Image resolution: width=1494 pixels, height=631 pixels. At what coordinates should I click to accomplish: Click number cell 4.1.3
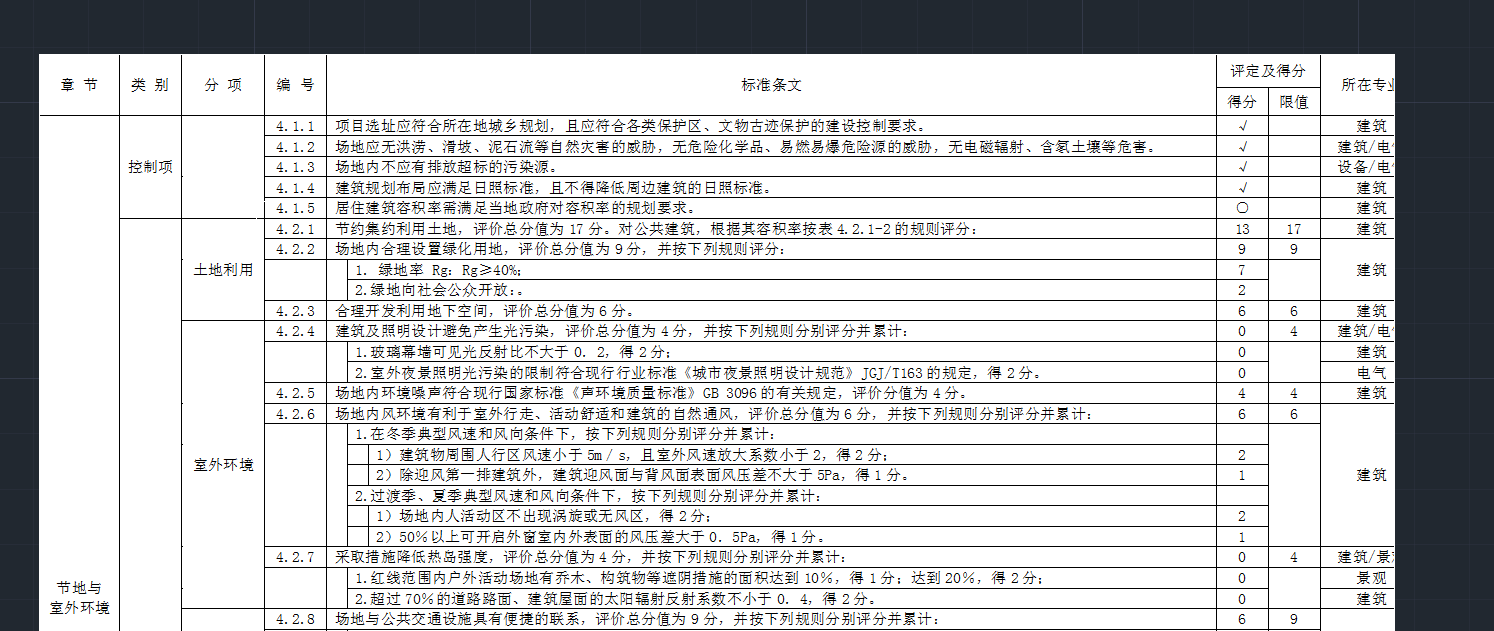coord(296,167)
